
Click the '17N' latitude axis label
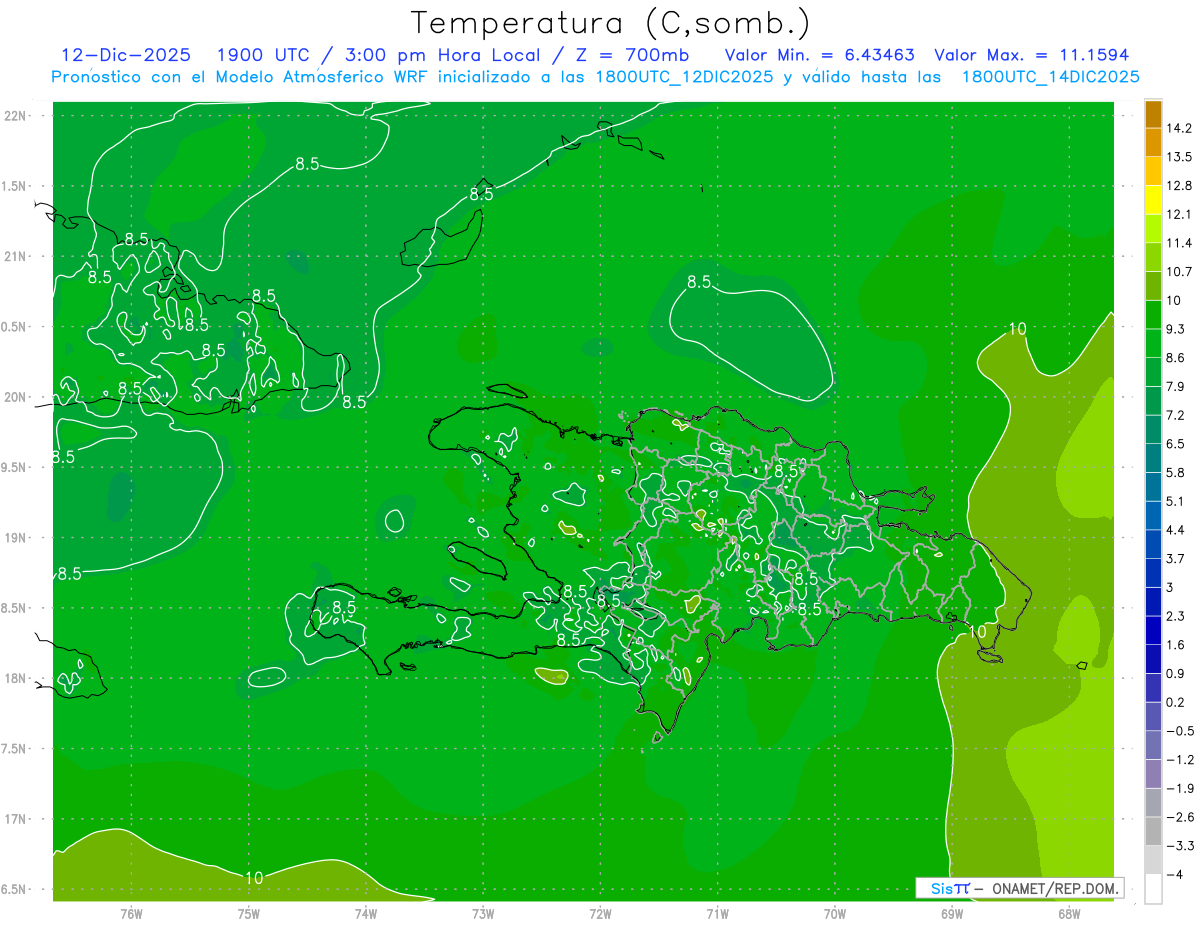click(14, 819)
